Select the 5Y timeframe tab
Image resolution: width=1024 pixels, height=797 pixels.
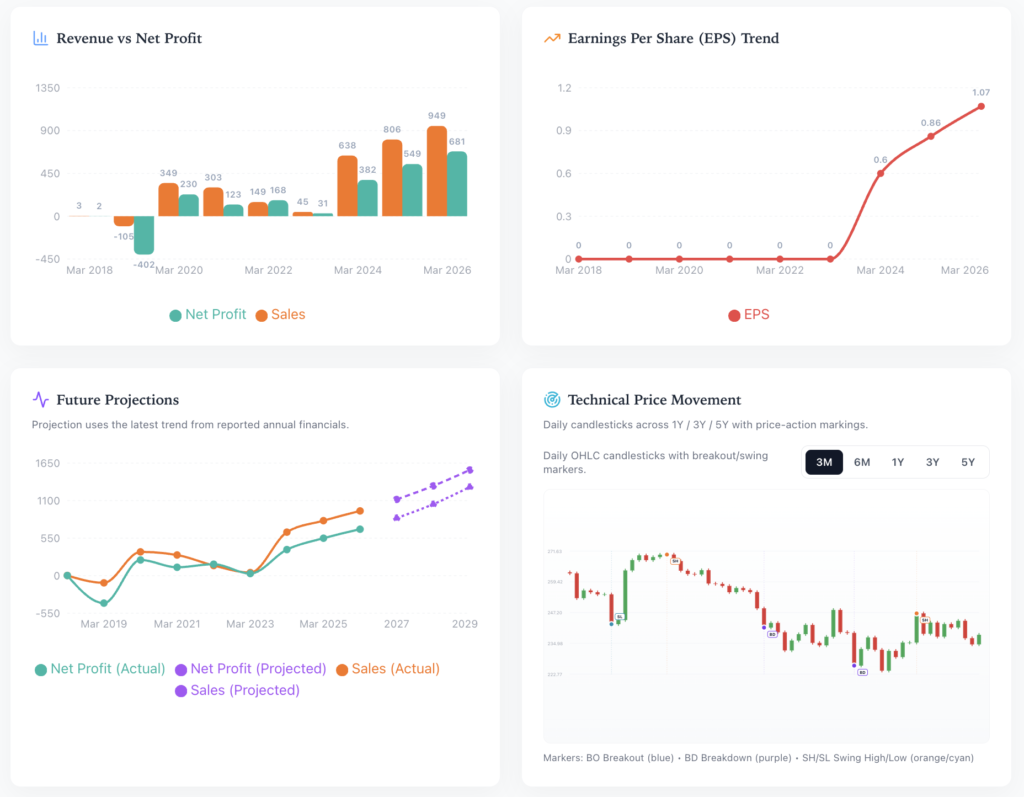(967, 462)
